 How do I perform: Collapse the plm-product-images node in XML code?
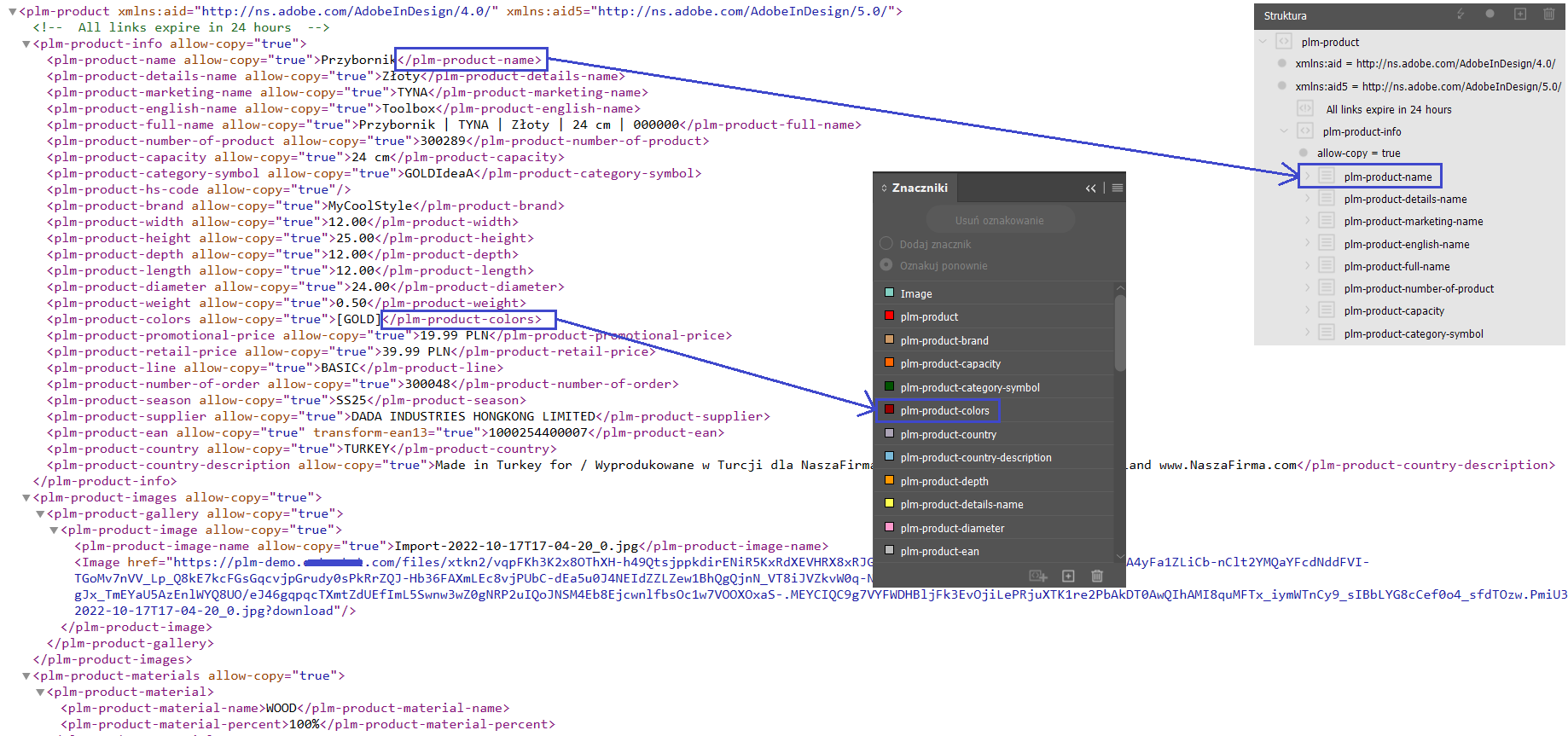(26, 498)
